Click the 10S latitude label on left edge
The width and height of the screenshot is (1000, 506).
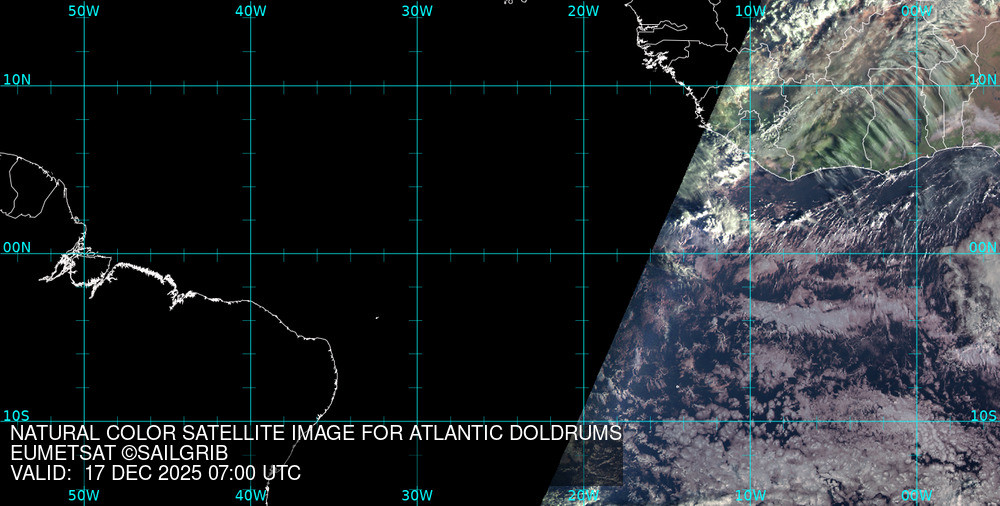coord(17,415)
